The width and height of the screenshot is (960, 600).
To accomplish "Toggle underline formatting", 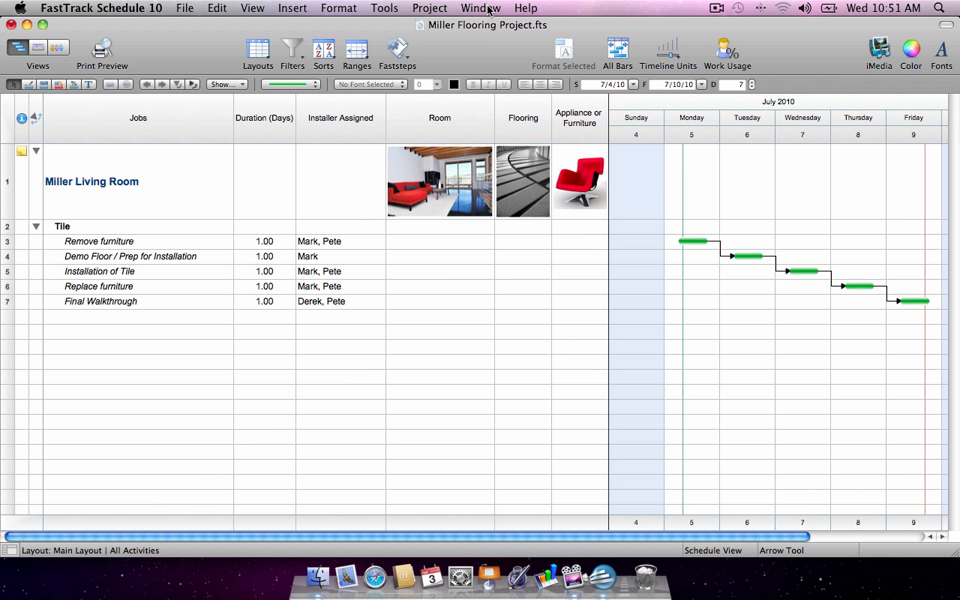I will tap(503, 84).
